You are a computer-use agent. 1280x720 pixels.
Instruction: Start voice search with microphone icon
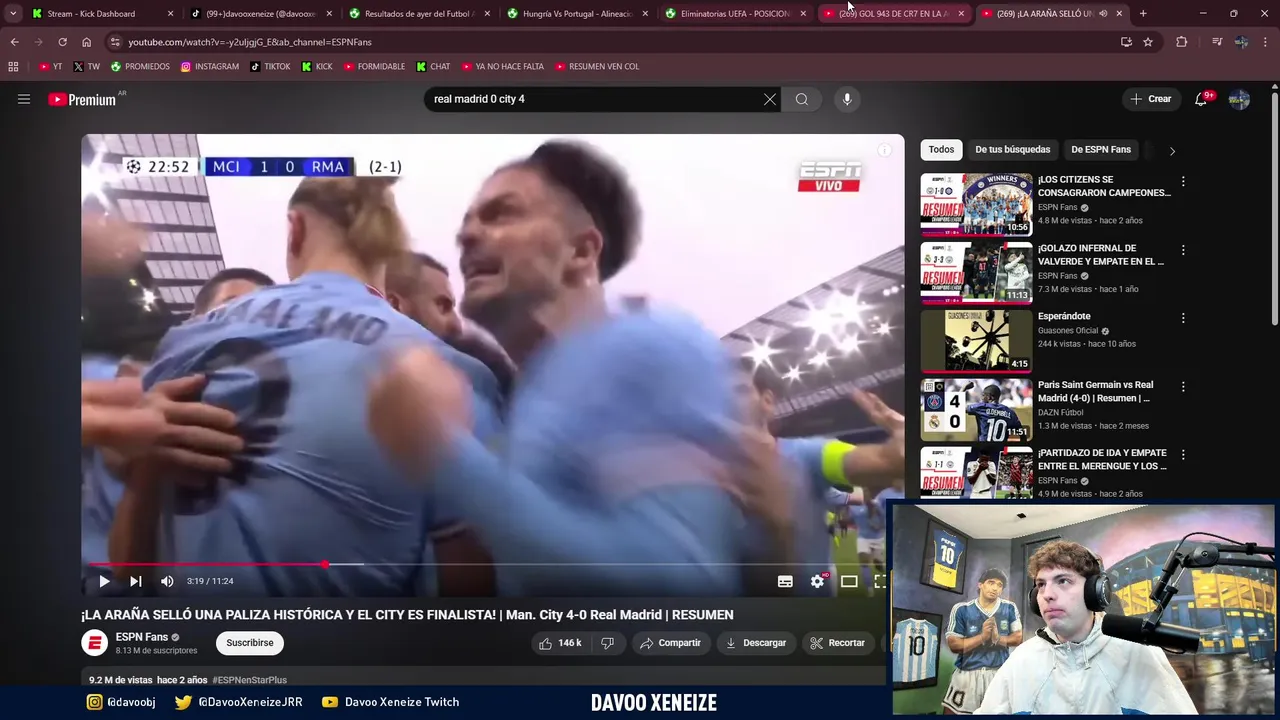847,99
